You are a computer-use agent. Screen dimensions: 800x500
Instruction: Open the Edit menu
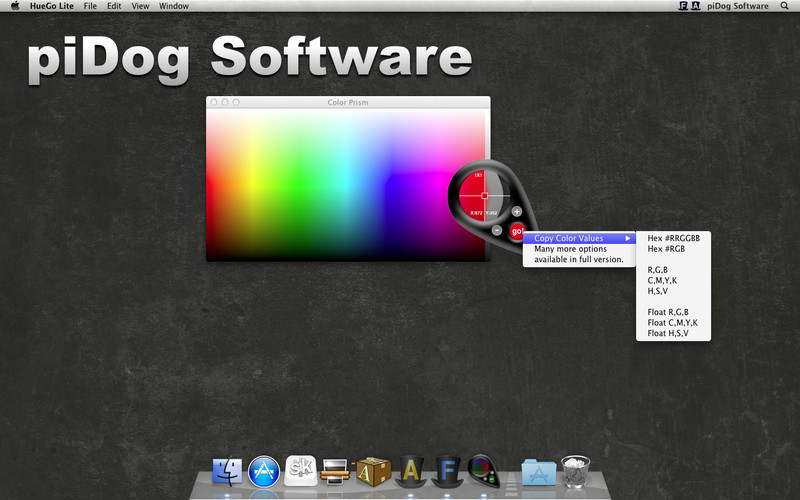pos(114,6)
